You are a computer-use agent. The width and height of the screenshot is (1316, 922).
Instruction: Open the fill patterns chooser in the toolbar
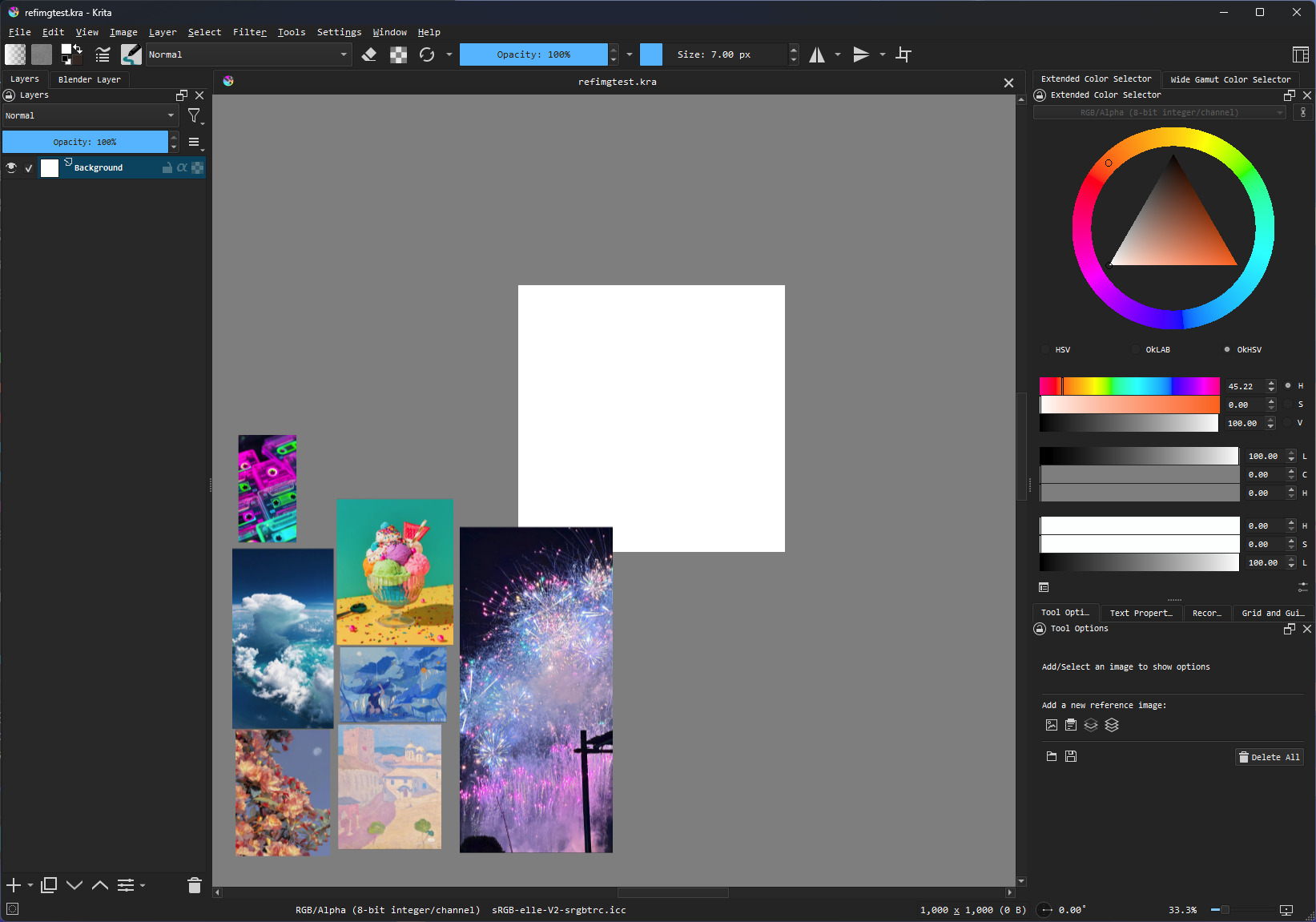[x=42, y=54]
